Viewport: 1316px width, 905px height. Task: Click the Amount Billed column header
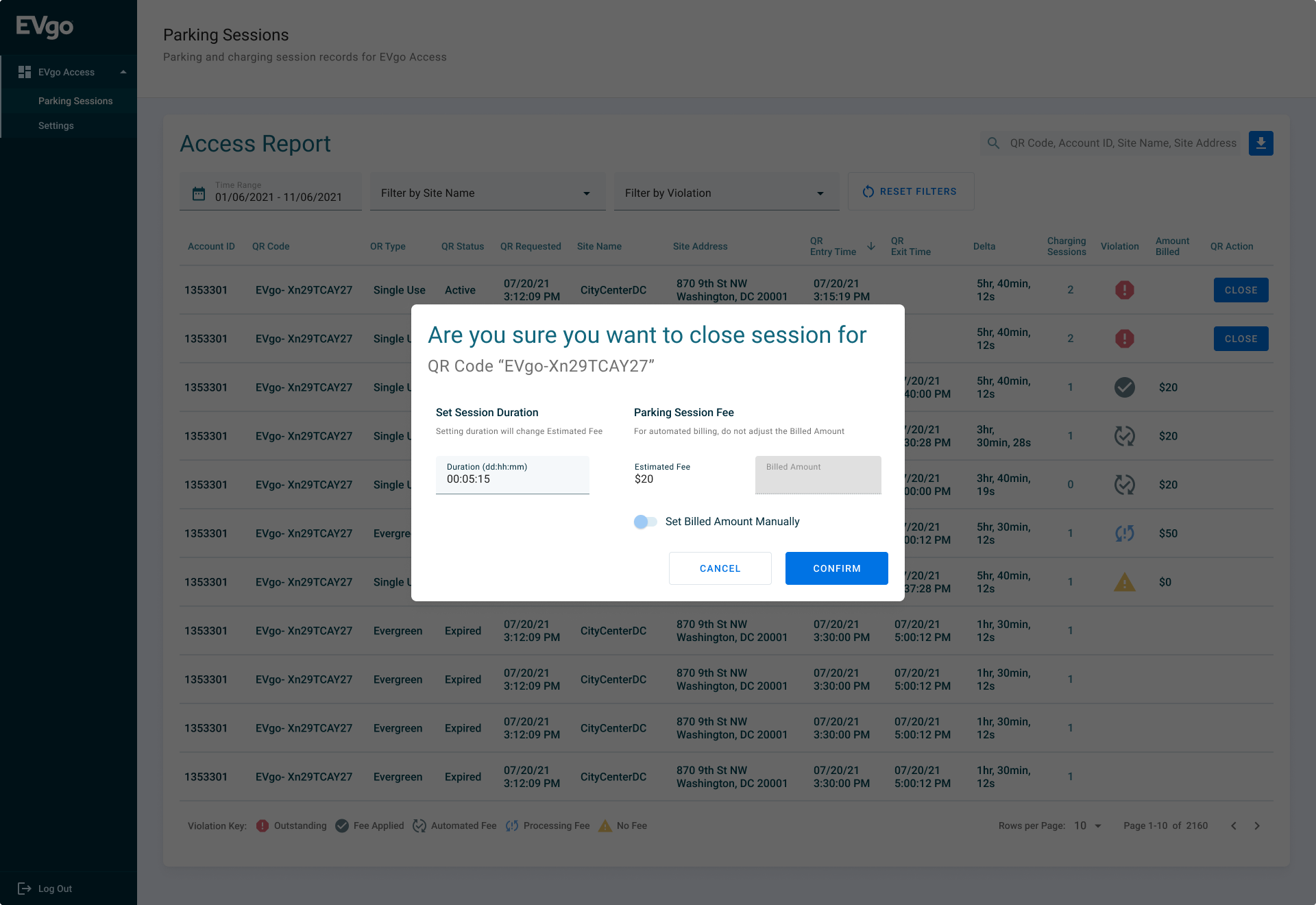1172,246
